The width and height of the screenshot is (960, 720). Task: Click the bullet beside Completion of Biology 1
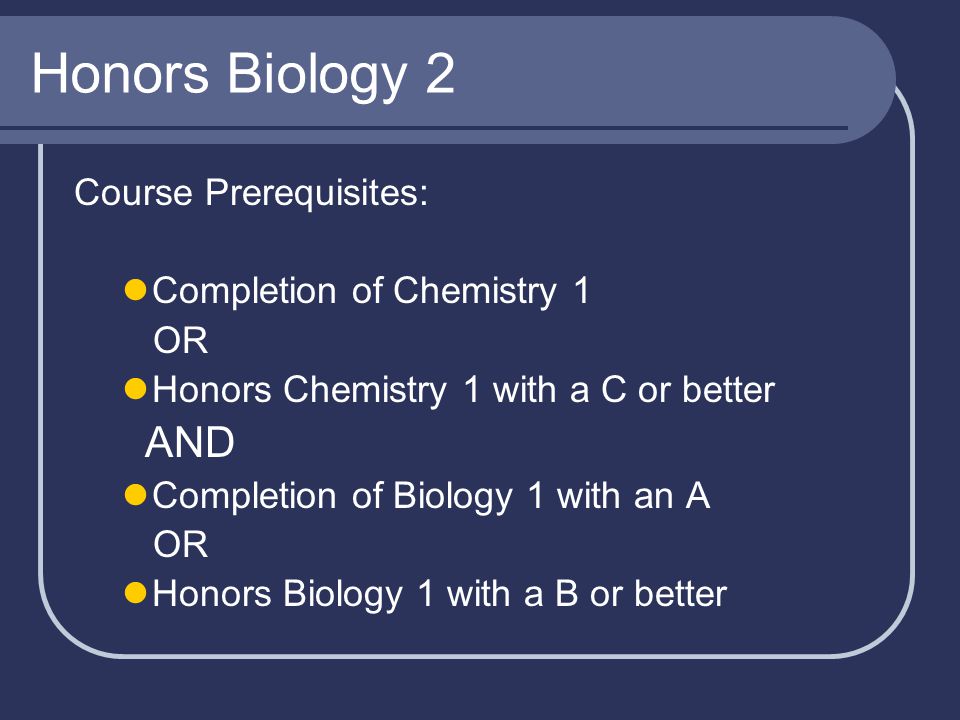pyautogui.click(x=135, y=495)
